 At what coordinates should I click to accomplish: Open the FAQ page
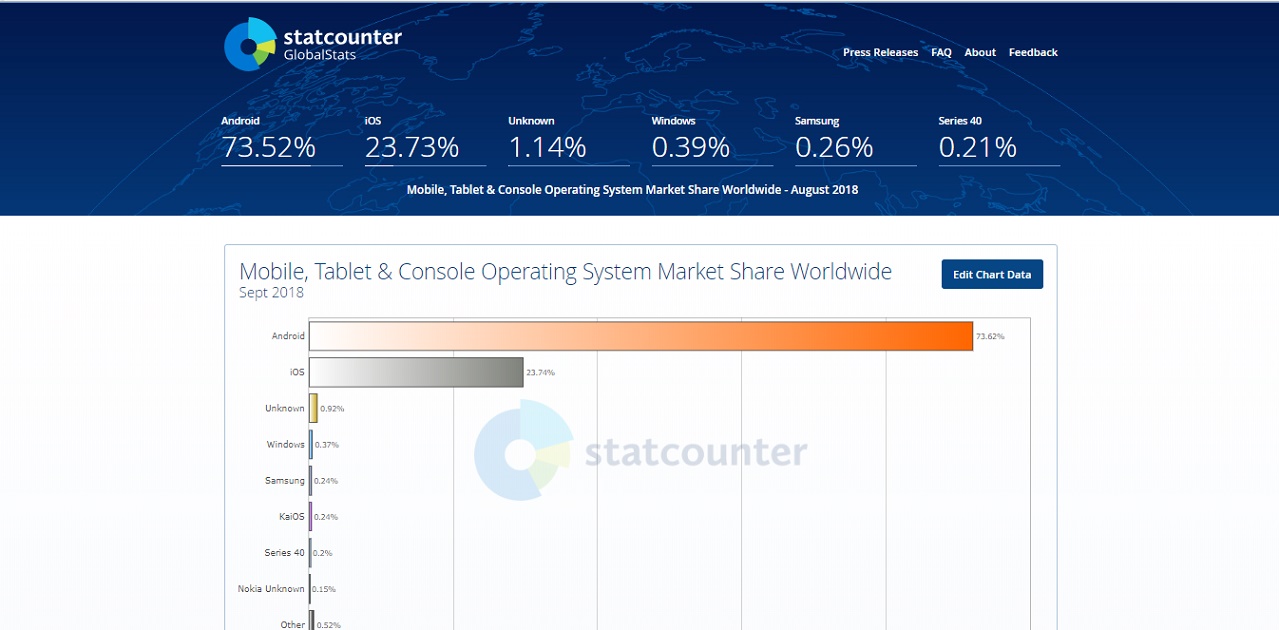pos(941,52)
